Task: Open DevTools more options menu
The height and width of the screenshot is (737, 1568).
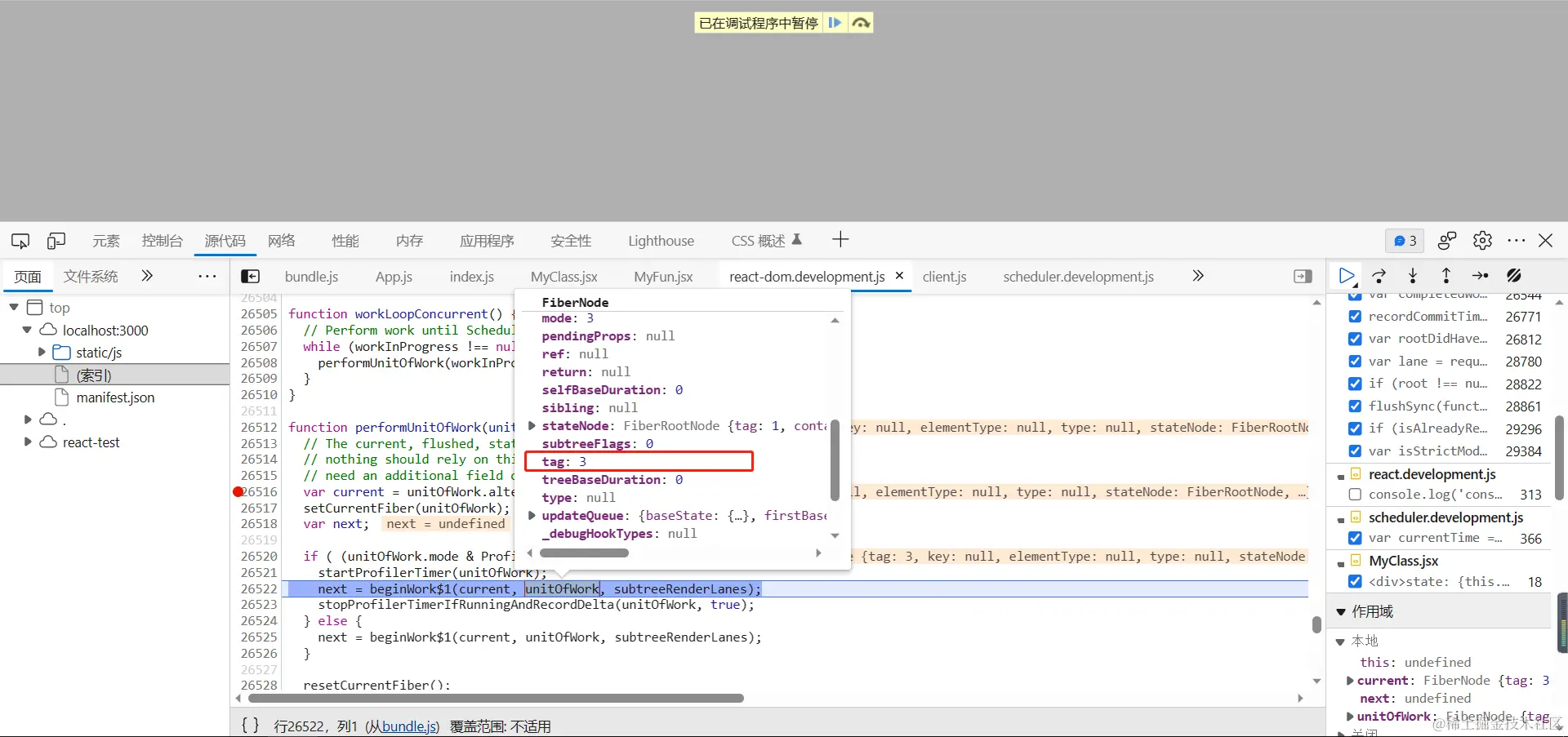Action: (1517, 241)
